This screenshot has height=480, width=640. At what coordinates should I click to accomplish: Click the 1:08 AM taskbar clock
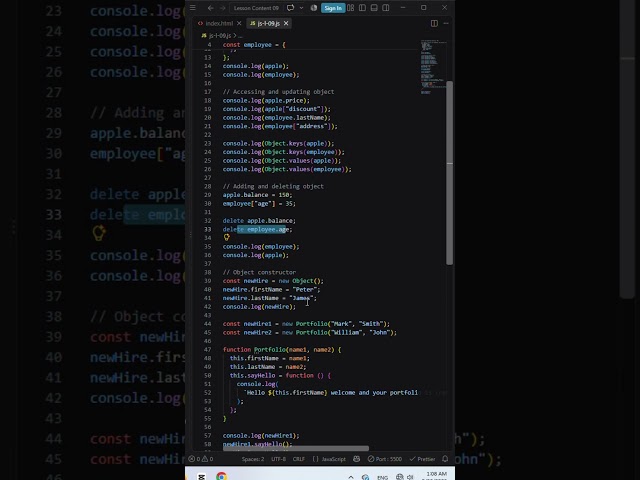click(436, 475)
